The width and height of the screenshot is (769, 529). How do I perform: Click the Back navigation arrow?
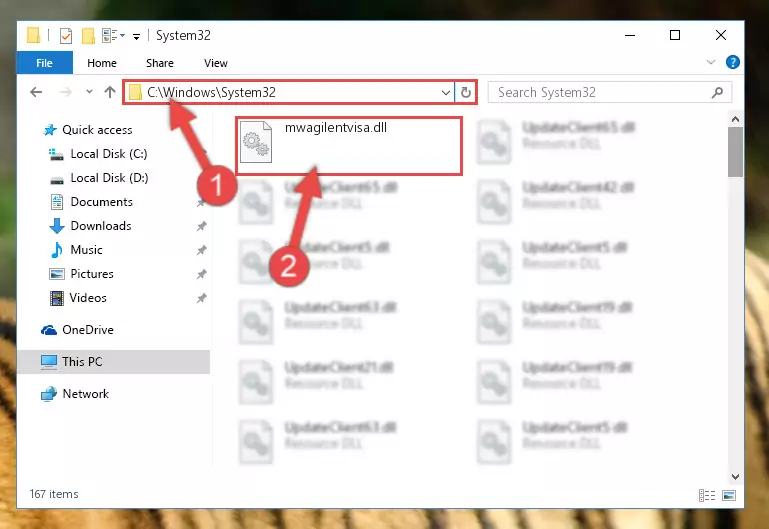tap(36, 92)
